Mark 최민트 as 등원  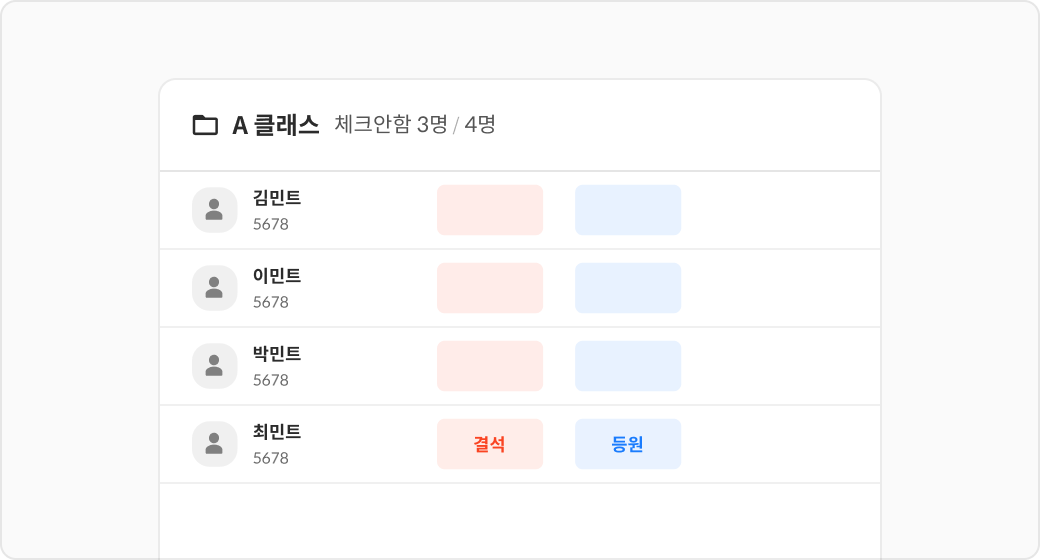coord(628,444)
